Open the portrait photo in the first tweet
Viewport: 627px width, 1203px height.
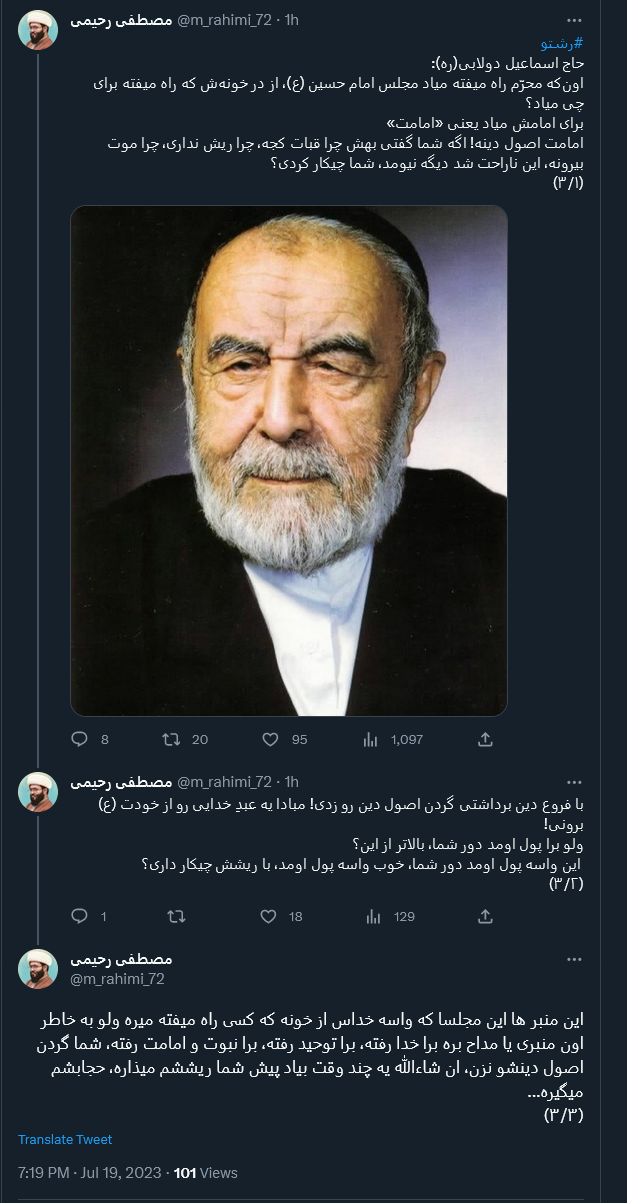(x=287, y=456)
